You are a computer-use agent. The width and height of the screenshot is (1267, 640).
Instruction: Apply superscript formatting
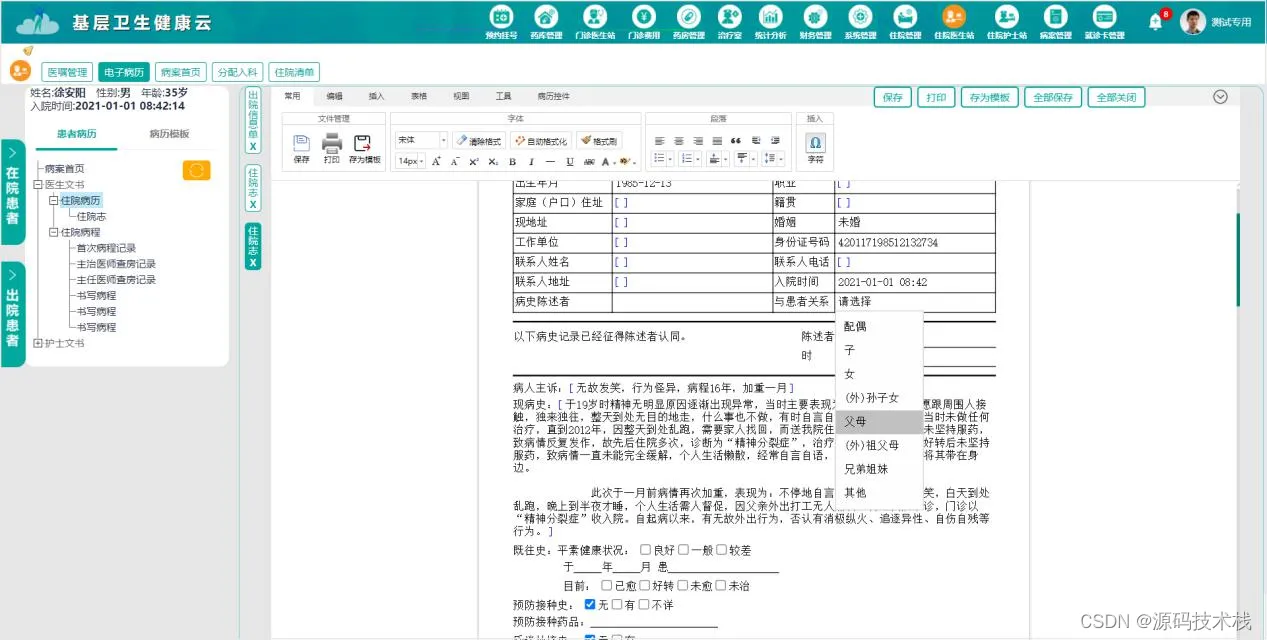point(474,161)
